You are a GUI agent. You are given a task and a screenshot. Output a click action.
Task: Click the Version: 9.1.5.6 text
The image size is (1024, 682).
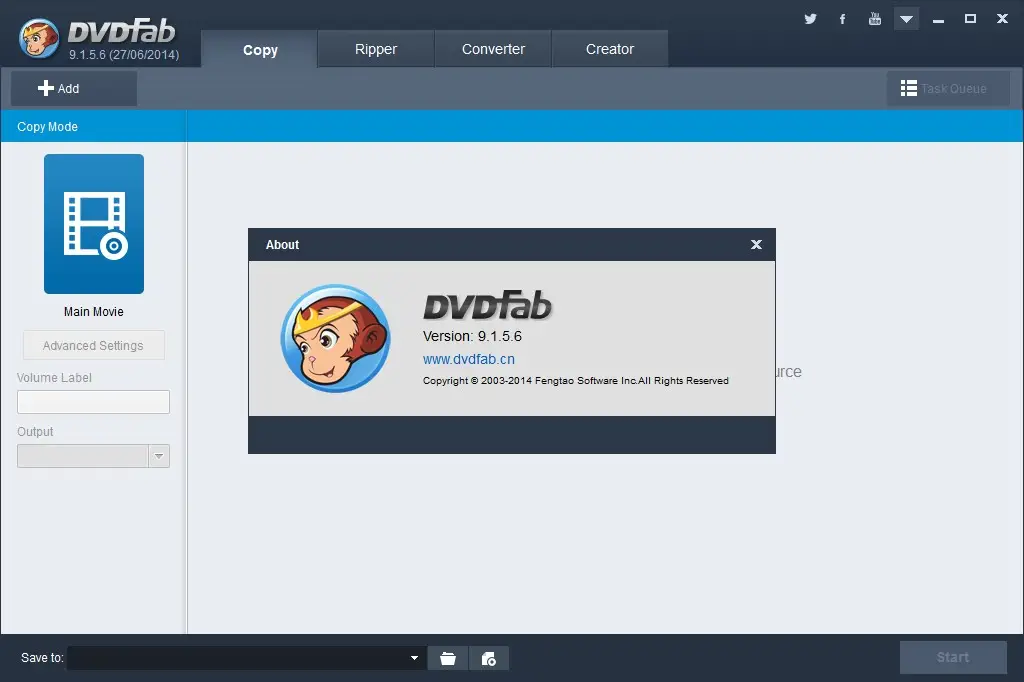(472, 336)
